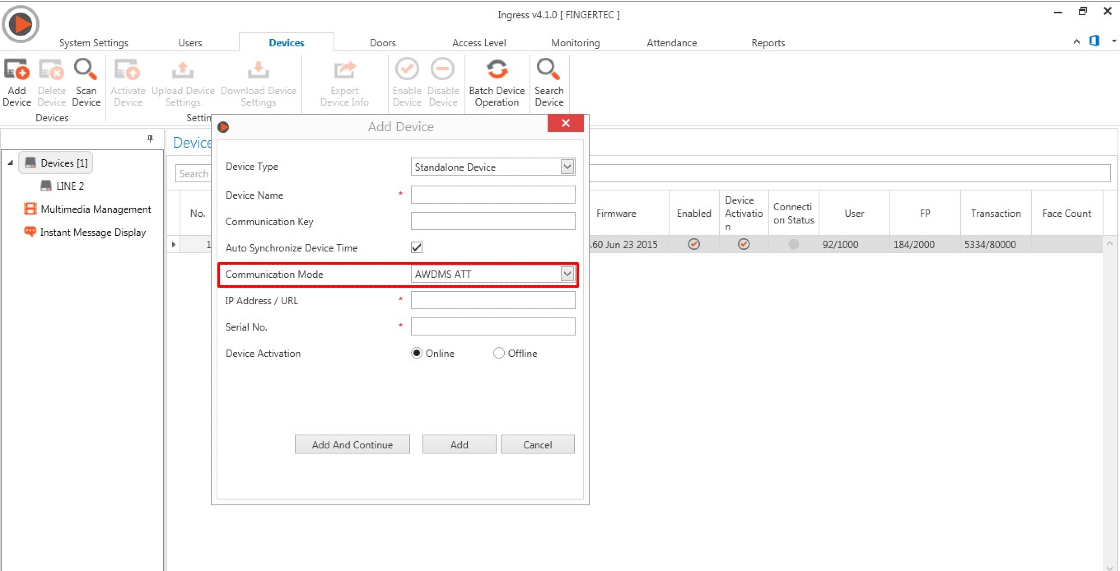Click the Device Activation check icon in row

(744, 244)
